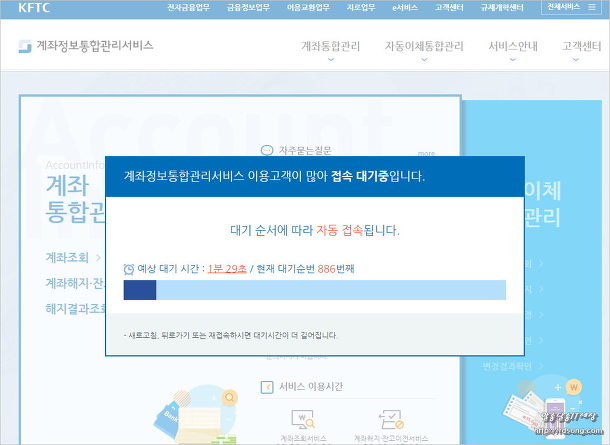
Task: Click the 계좌조회서비스 monitor icon
Action: tap(298, 418)
